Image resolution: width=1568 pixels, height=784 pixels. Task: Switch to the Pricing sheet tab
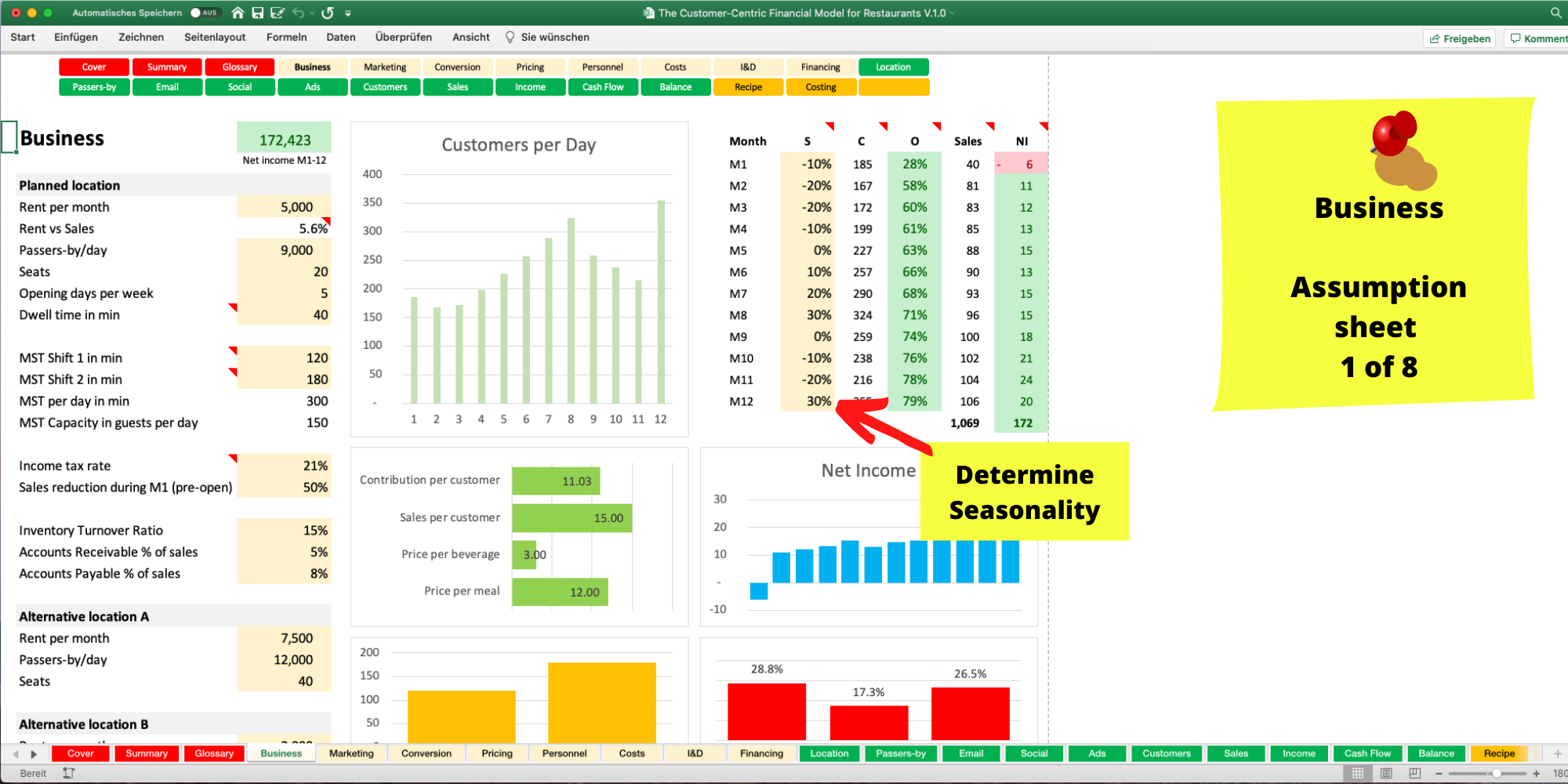coord(497,753)
